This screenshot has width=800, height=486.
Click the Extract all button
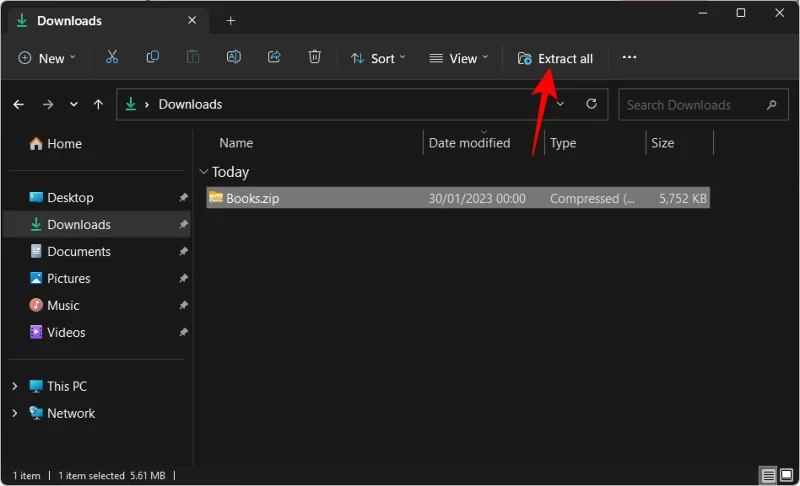coord(555,58)
